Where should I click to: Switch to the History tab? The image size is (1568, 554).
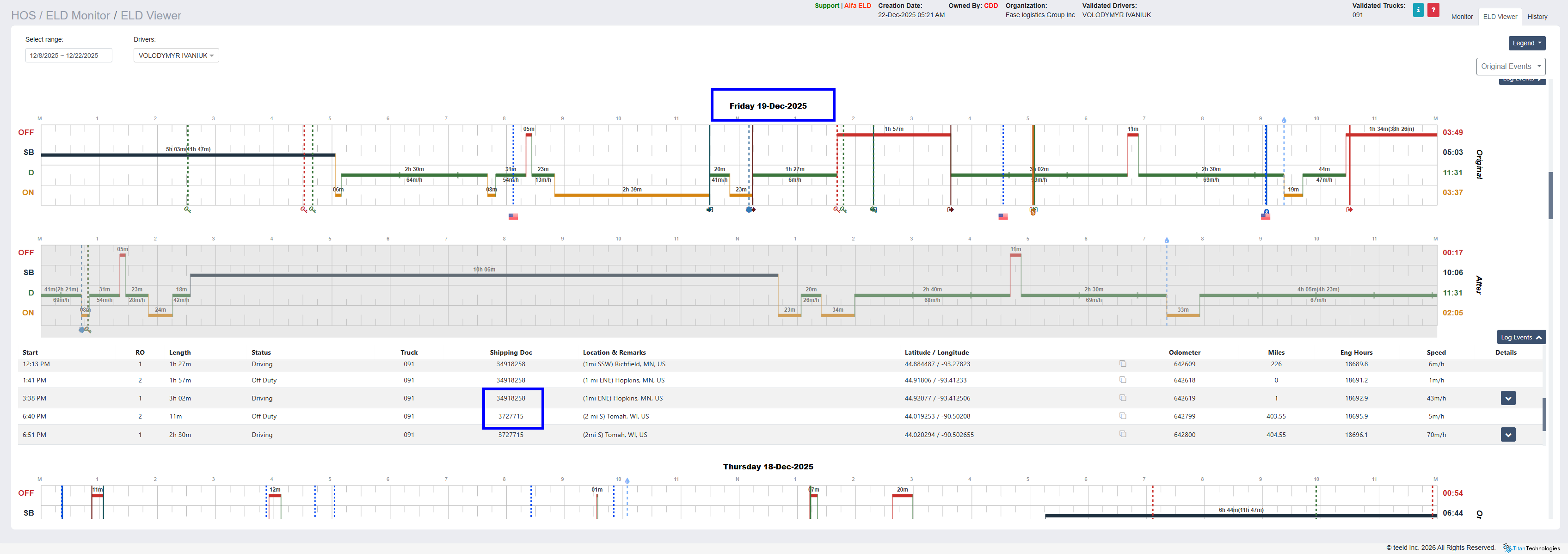coord(1537,17)
